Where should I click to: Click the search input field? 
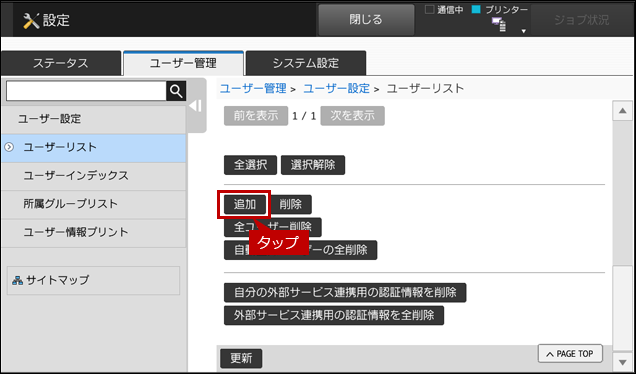tap(86, 91)
